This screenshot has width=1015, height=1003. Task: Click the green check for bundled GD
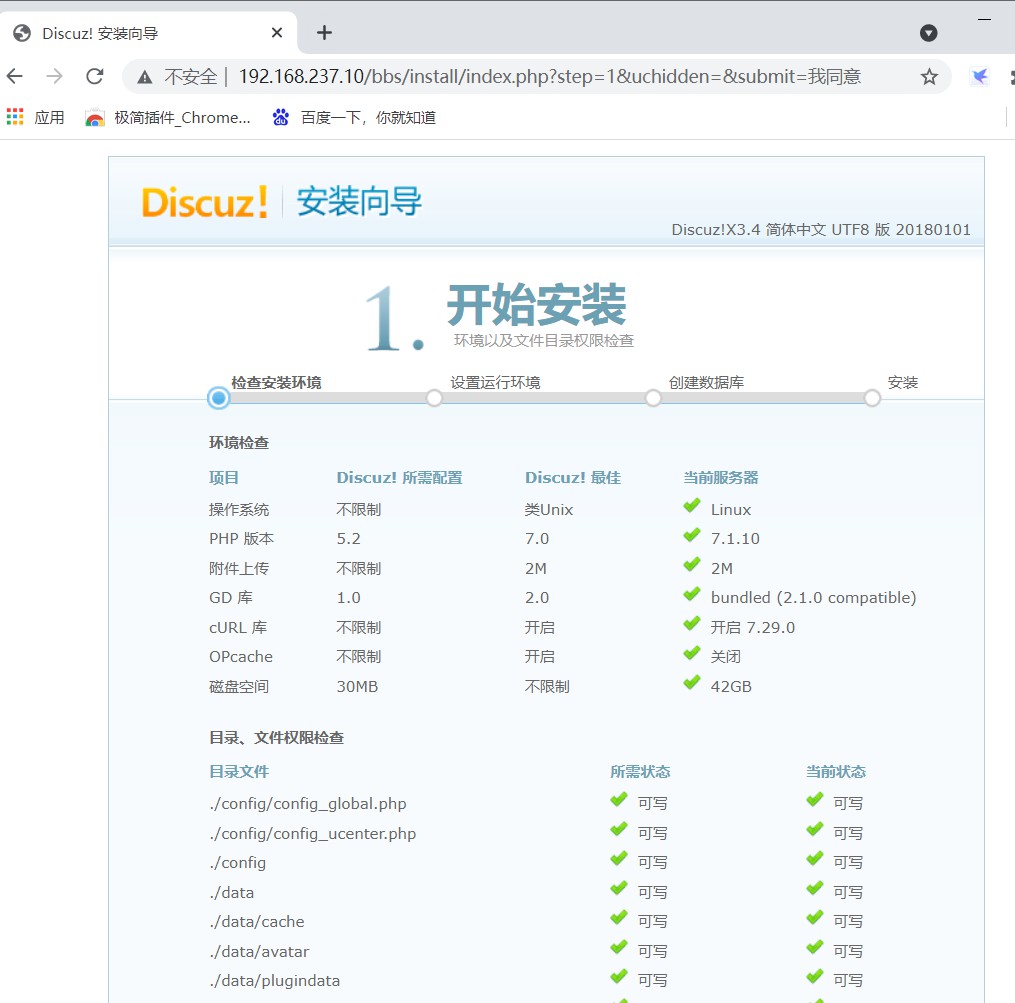click(692, 594)
